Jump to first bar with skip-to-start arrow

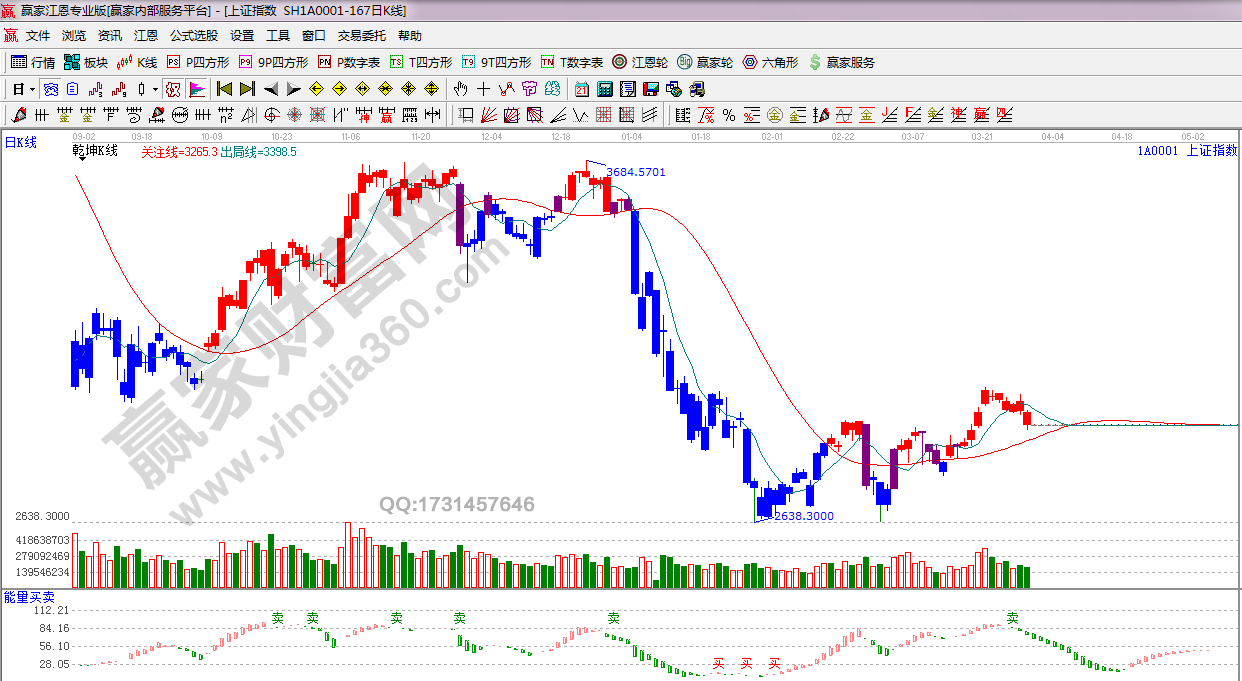[x=224, y=89]
